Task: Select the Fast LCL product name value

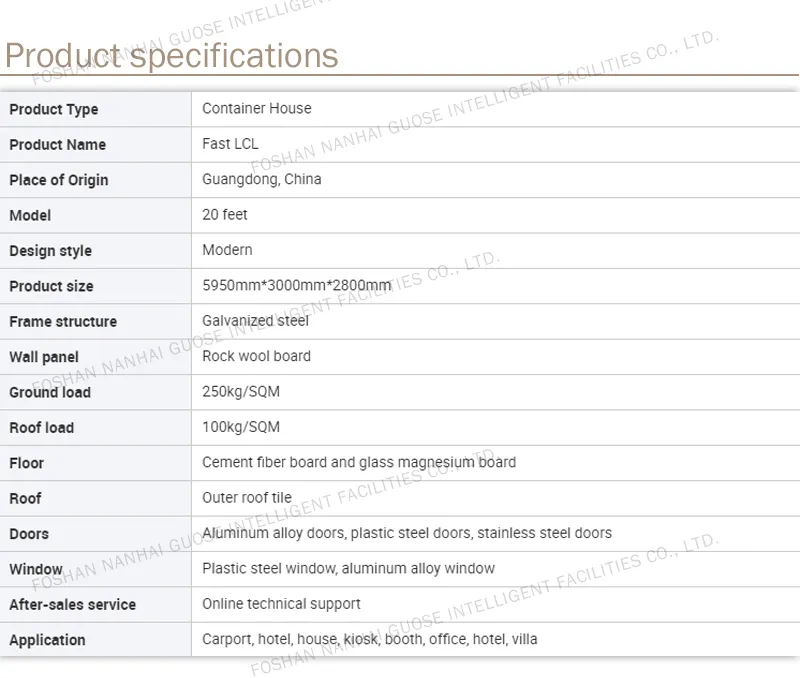Action: [230, 144]
